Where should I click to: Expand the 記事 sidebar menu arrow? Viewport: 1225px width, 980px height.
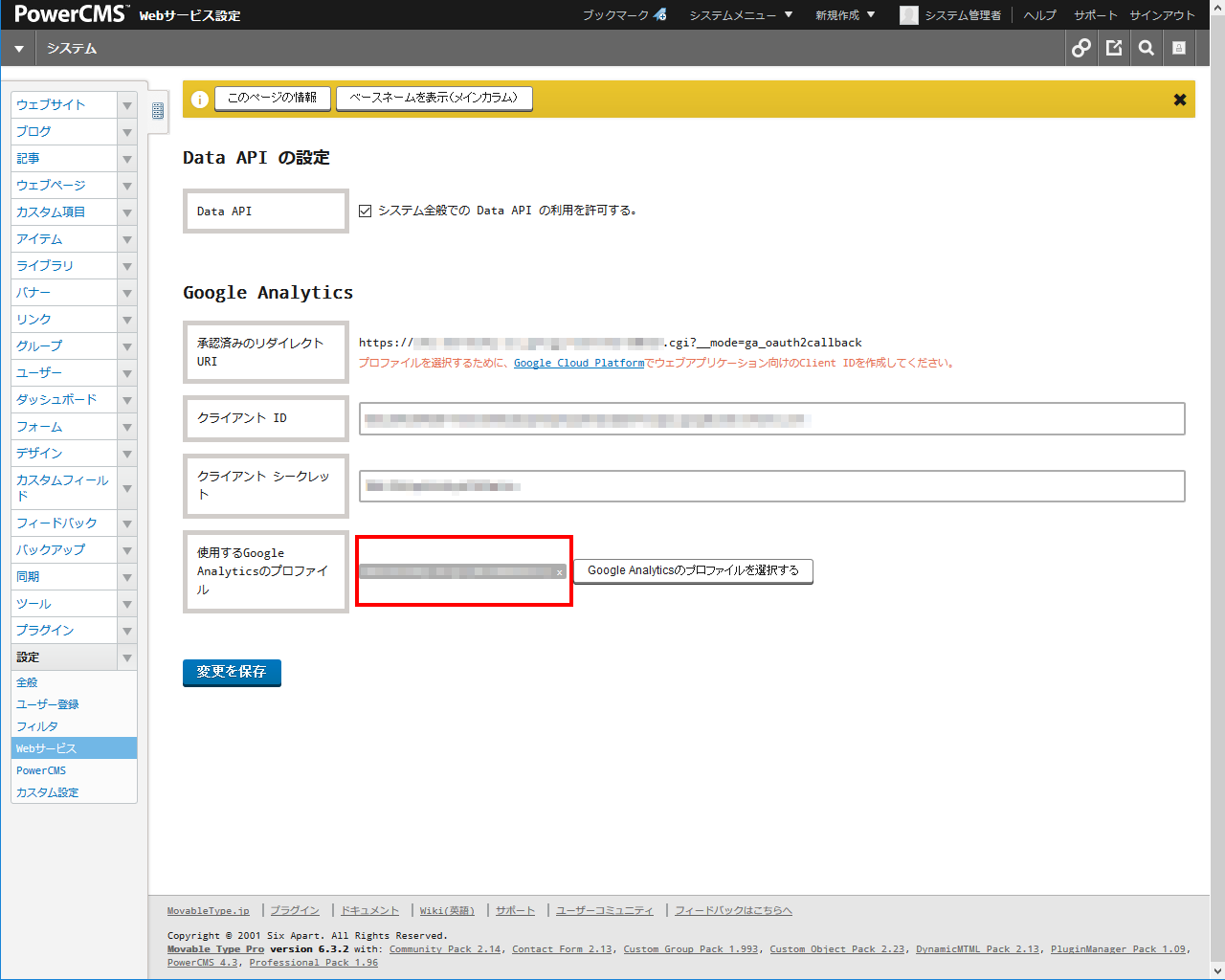coord(127,159)
